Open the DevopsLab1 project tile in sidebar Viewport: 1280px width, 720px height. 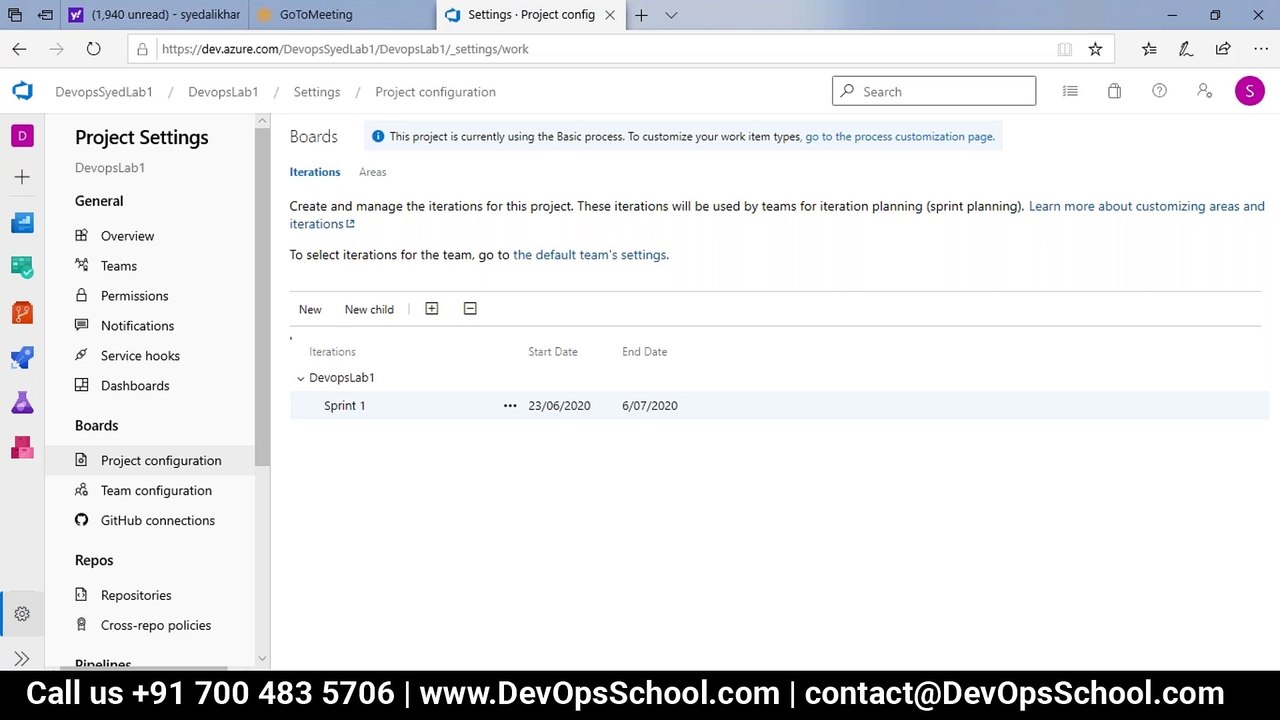(x=22, y=135)
